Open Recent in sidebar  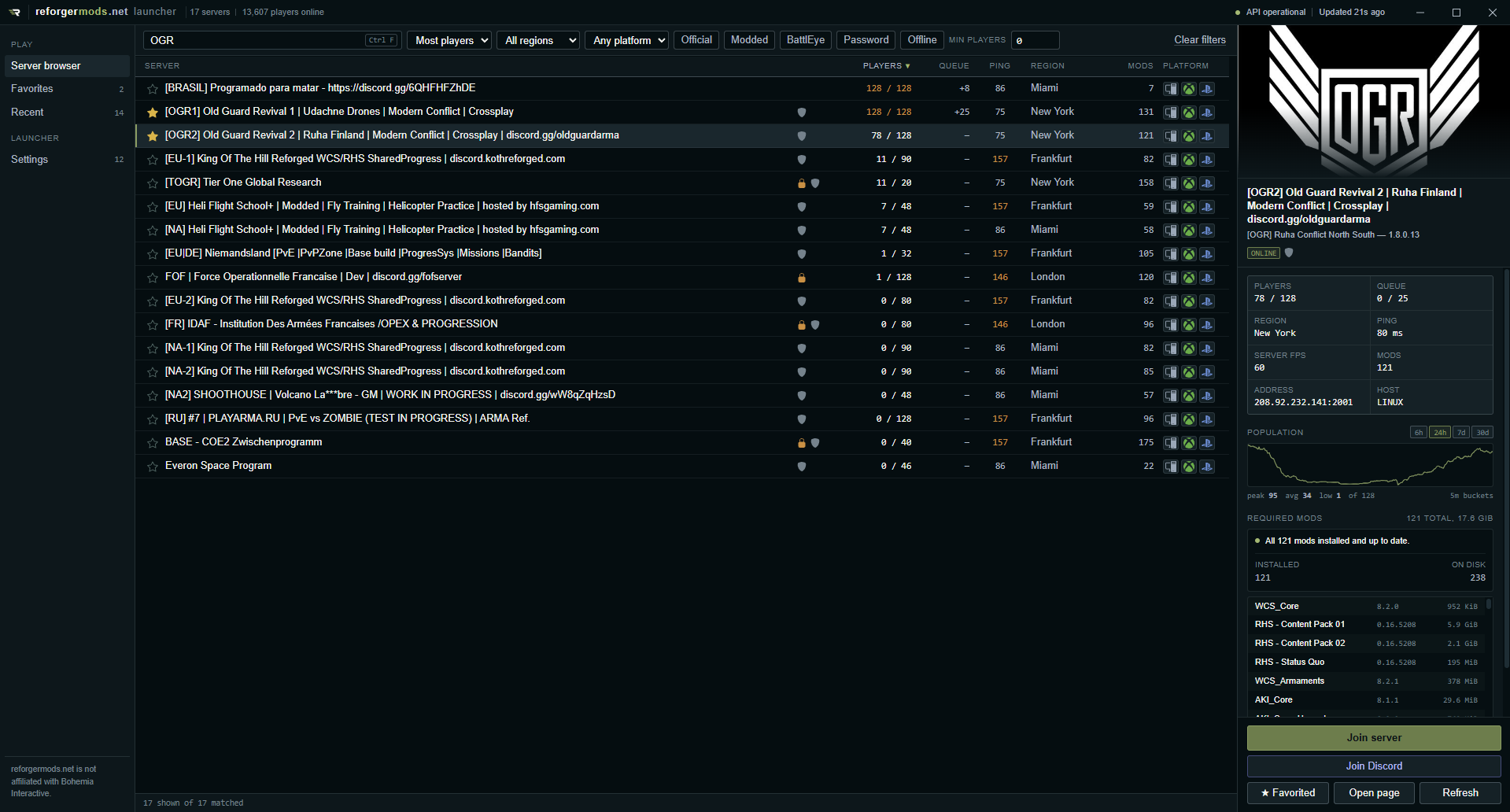[x=67, y=113]
